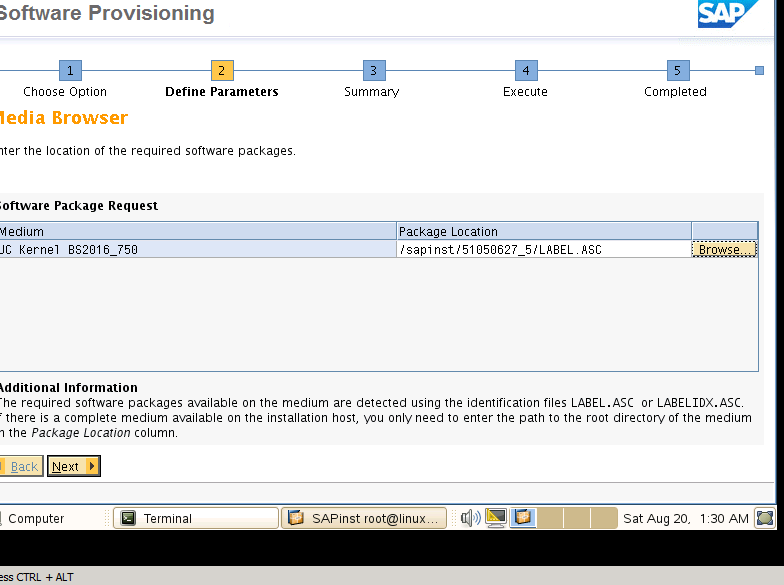784x585 pixels.
Task: Click the SAPinst package tray icon
Action: tap(522, 518)
